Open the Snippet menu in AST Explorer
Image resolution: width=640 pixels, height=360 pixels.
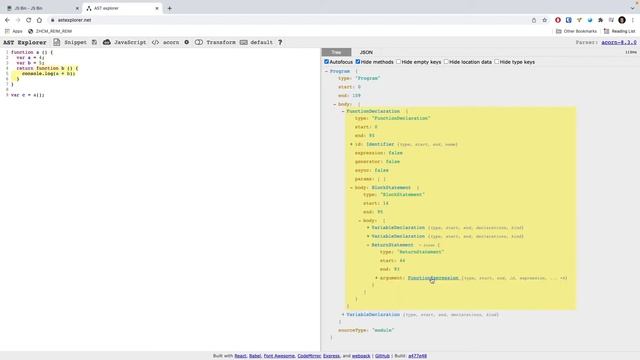75,42
